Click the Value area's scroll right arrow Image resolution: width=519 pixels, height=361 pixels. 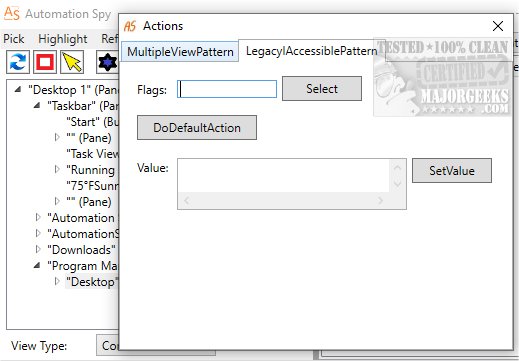pyautogui.click(x=380, y=200)
